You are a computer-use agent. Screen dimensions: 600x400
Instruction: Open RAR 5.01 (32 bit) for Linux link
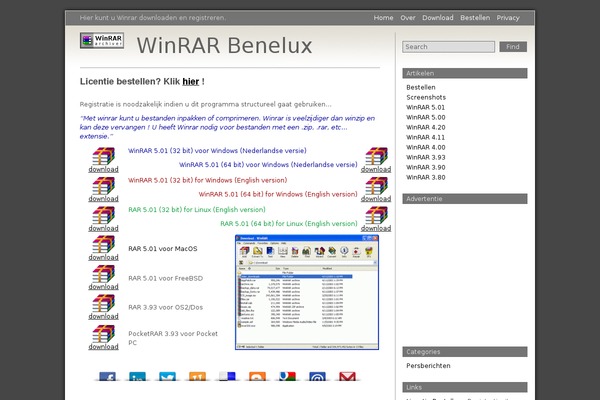197,210
